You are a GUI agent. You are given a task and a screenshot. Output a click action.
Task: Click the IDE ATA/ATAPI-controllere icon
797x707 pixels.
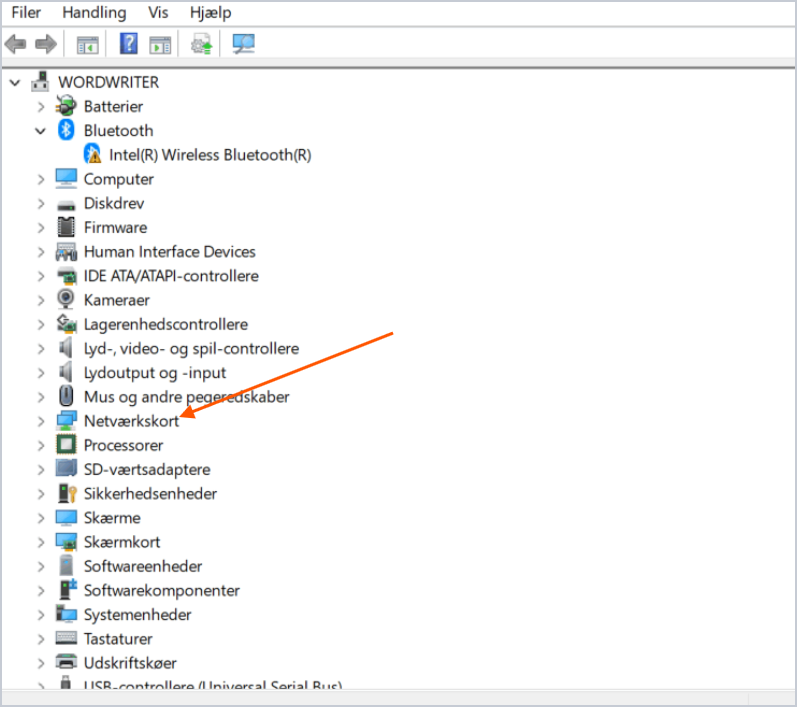pyautogui.click(x=66, y=275)
